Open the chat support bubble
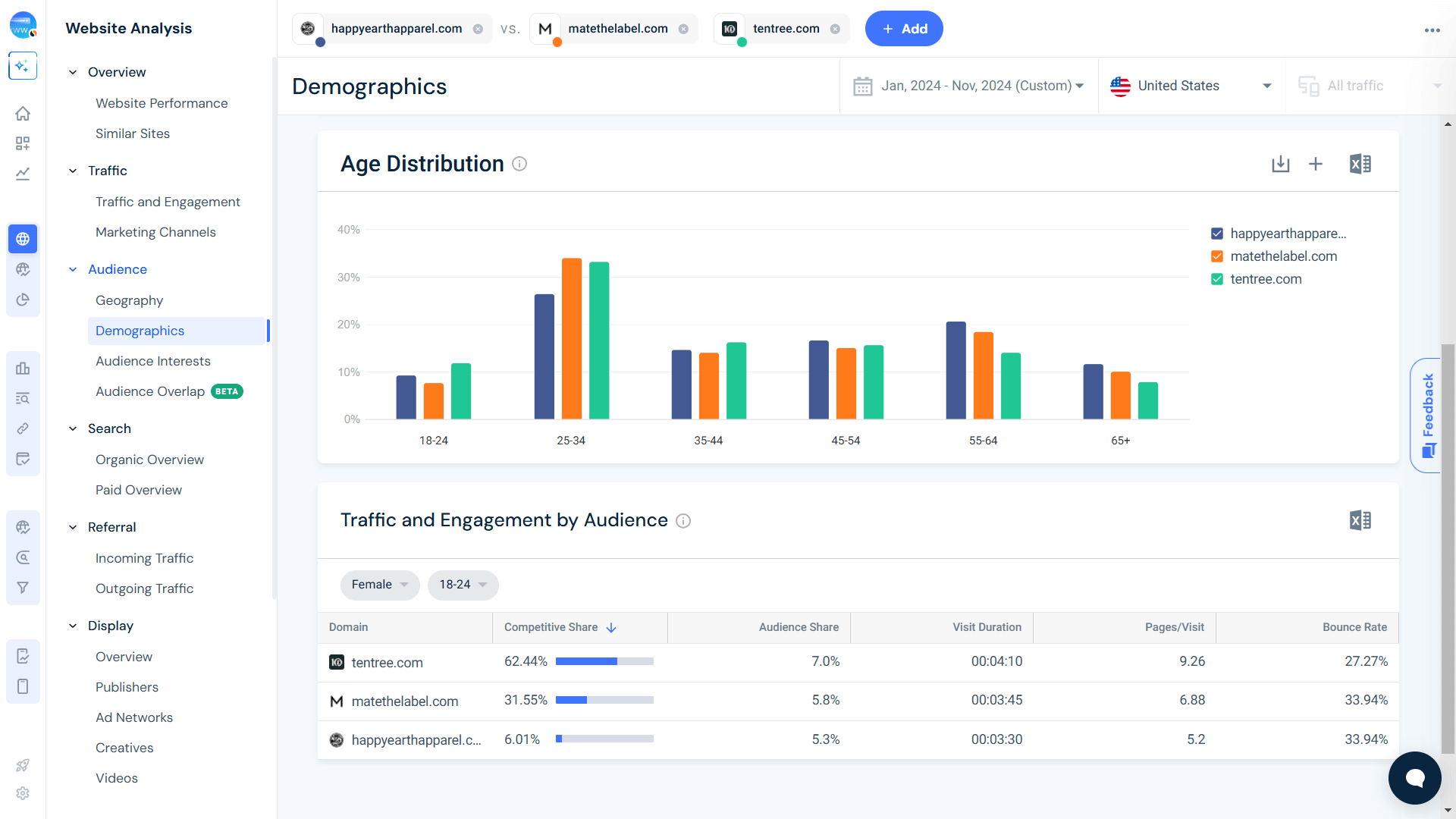1456x819 pixels. tap(1415, 778)
